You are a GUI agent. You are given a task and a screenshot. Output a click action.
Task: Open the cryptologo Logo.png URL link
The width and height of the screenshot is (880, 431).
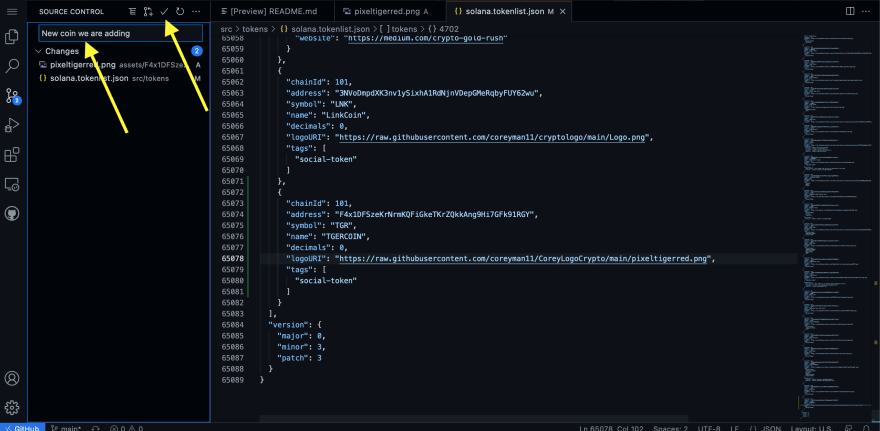click(494, 137)
